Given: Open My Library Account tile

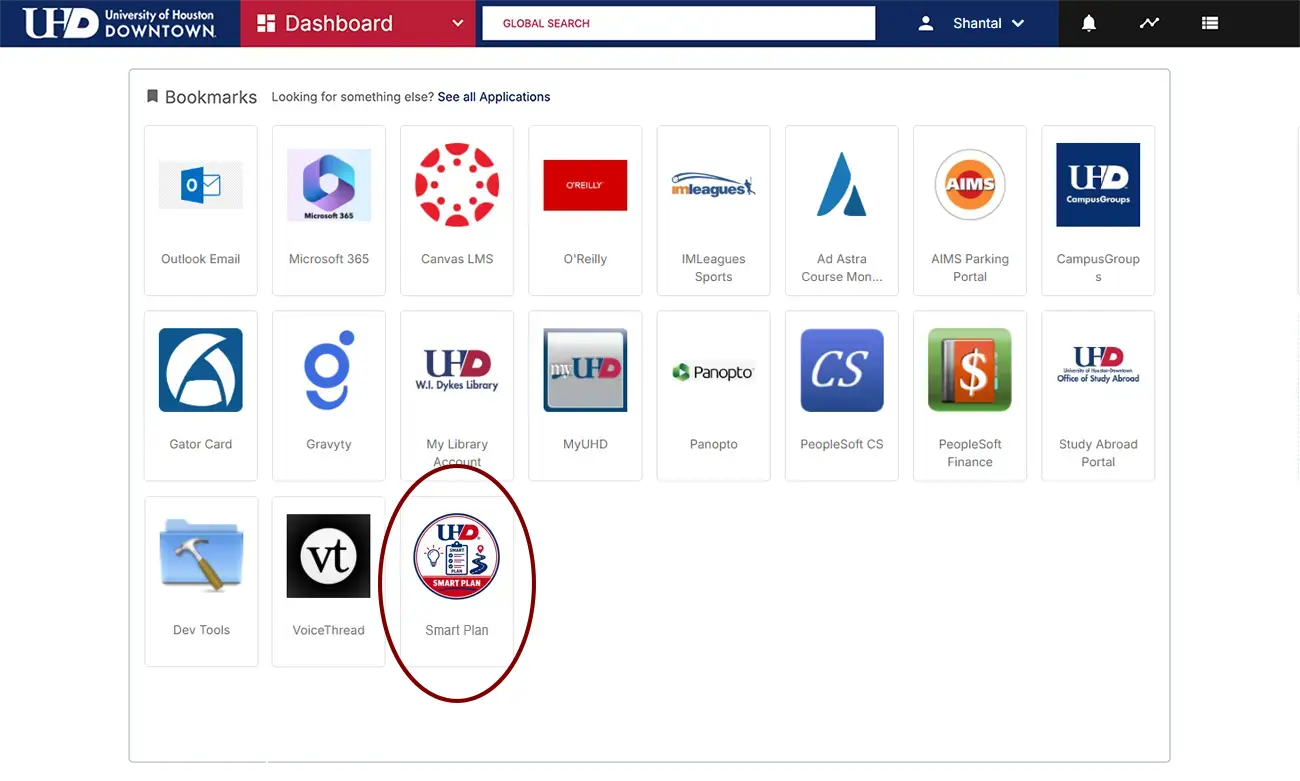Looking at the screenshot, I should (x=457, y=396).
